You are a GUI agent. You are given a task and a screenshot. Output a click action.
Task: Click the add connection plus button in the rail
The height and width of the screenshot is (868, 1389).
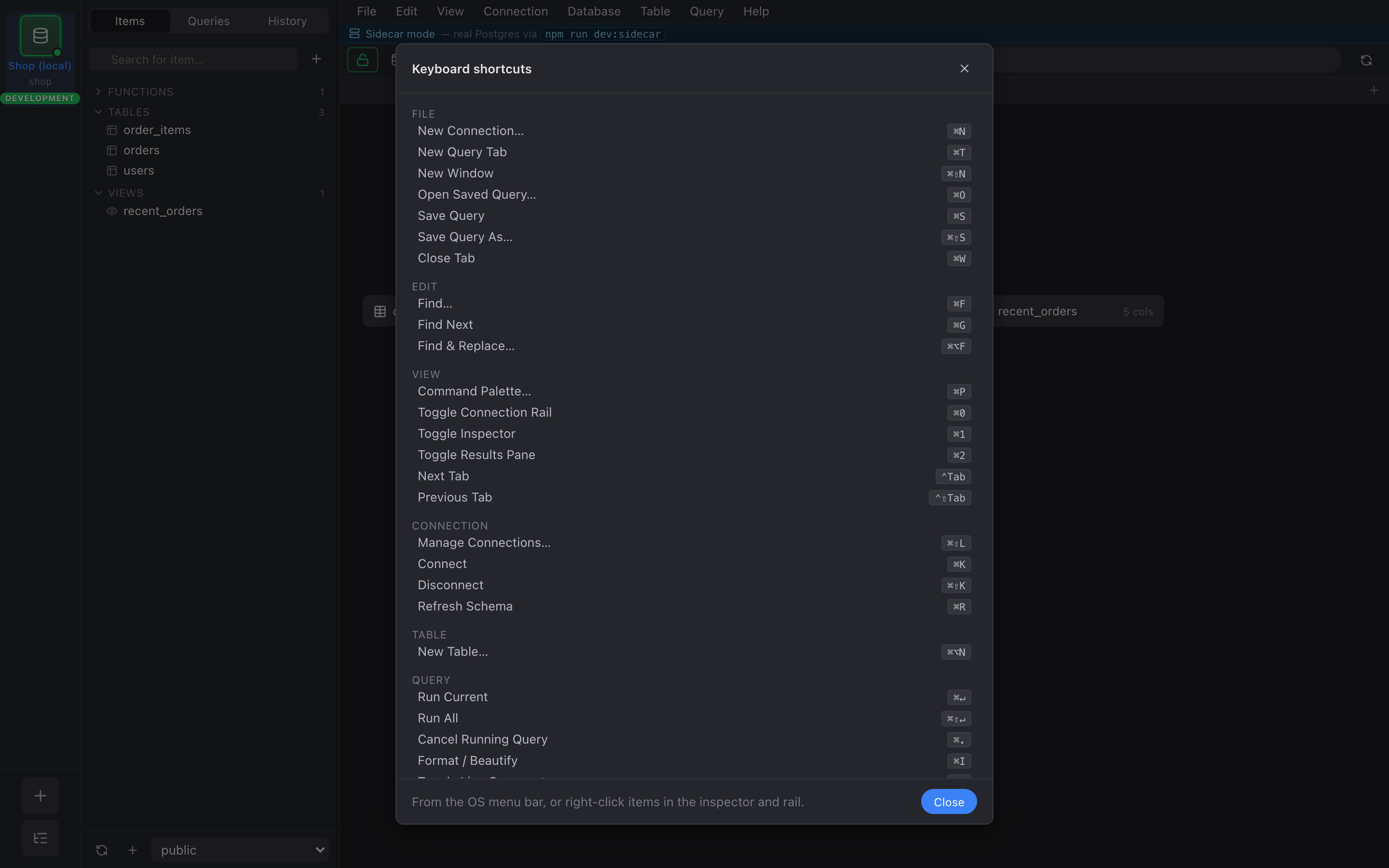pos(40,796)
